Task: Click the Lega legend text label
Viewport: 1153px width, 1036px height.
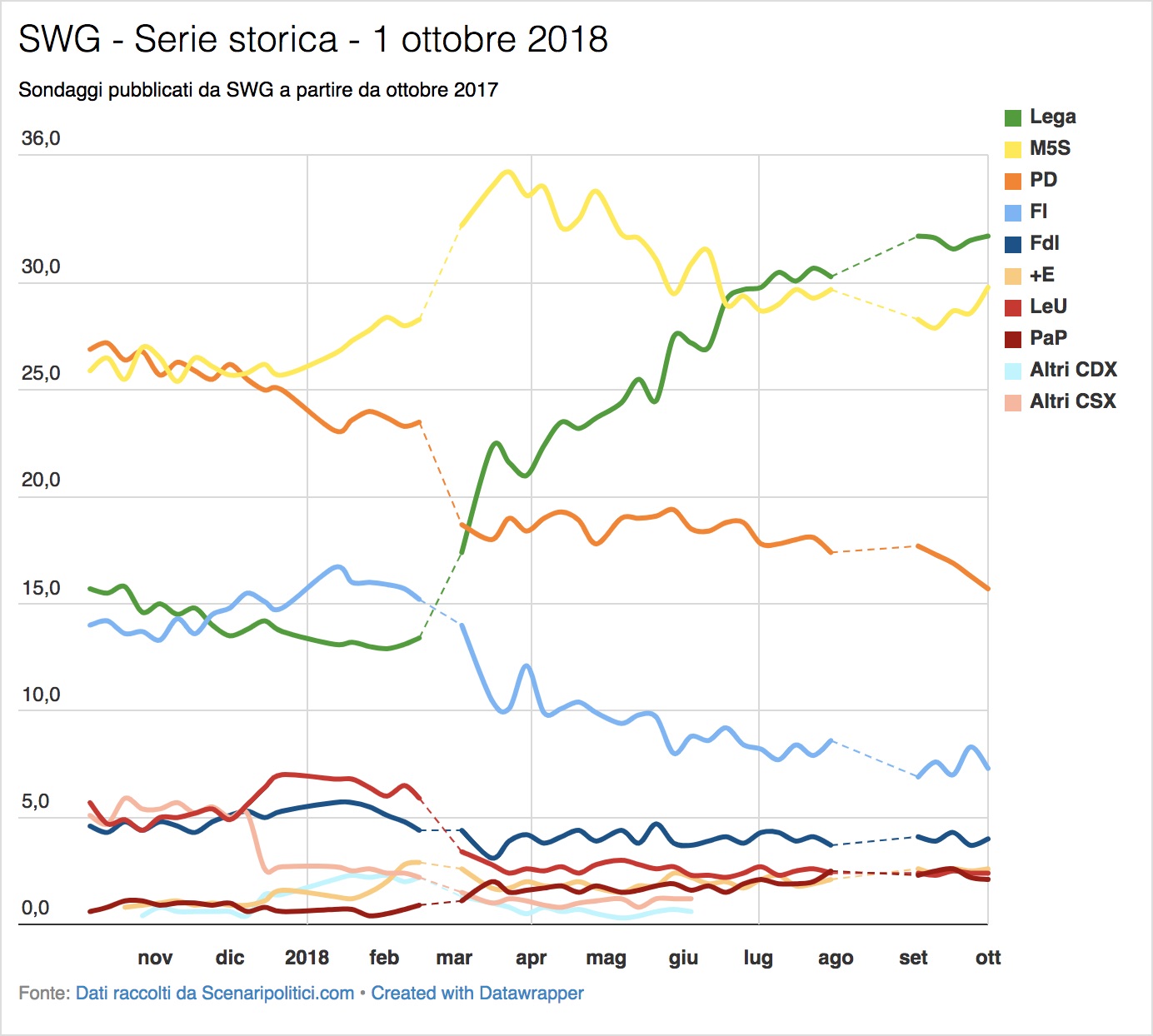Action: (1053, 117)
